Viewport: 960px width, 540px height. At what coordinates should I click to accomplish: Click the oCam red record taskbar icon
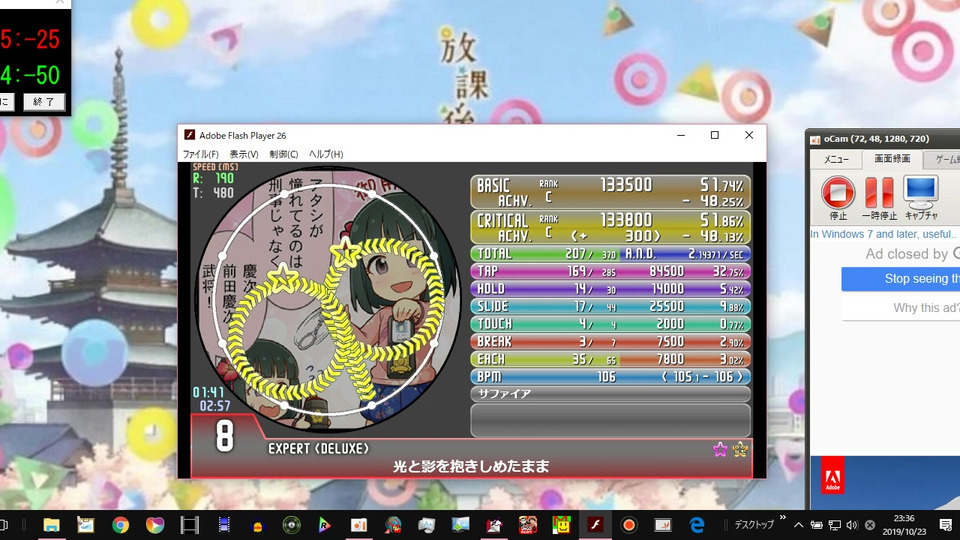(629, 525)
